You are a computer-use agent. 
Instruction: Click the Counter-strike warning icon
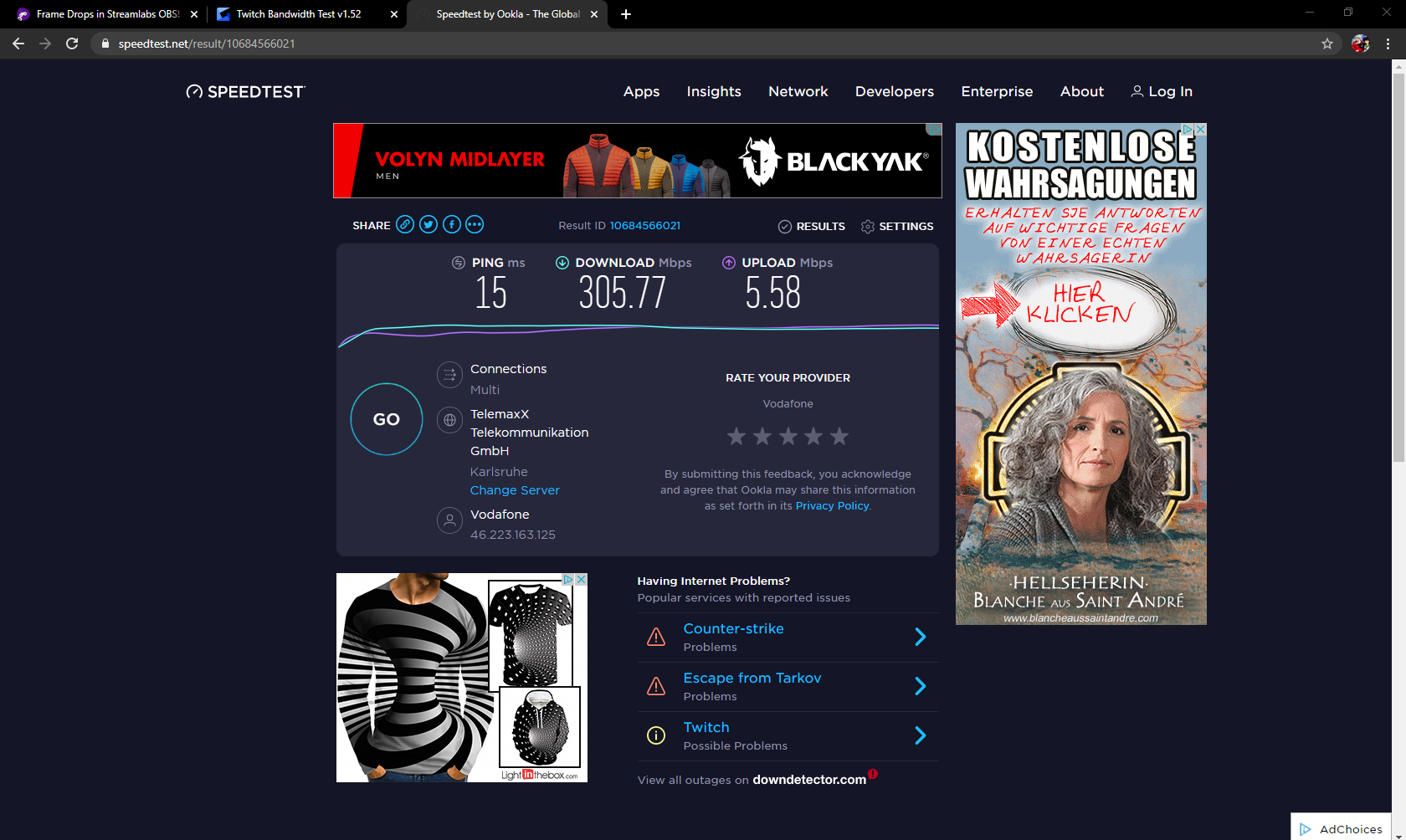tap(656, 638)
